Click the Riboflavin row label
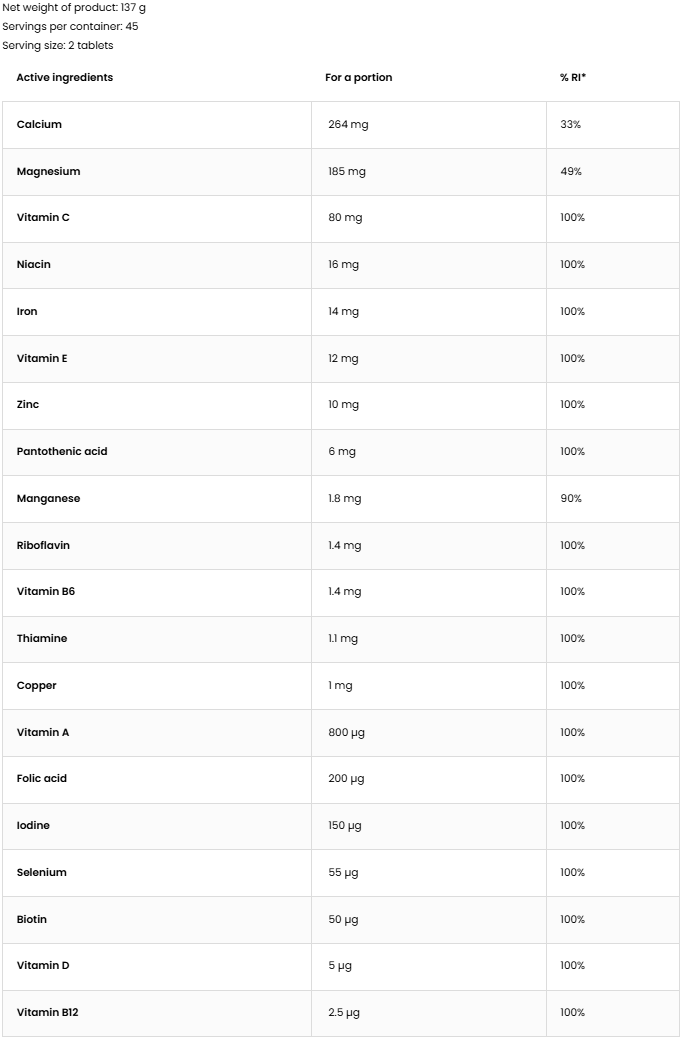 [x=43, y=546]
